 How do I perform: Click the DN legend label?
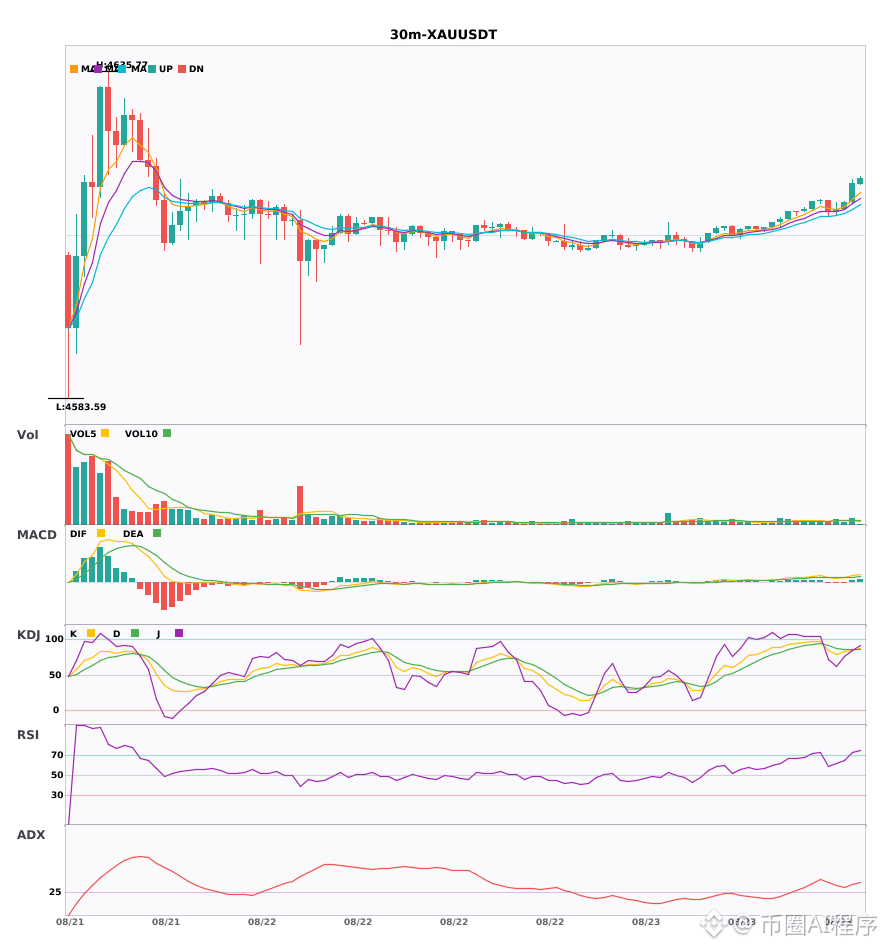pyautogui.click(x=196, y=69)
